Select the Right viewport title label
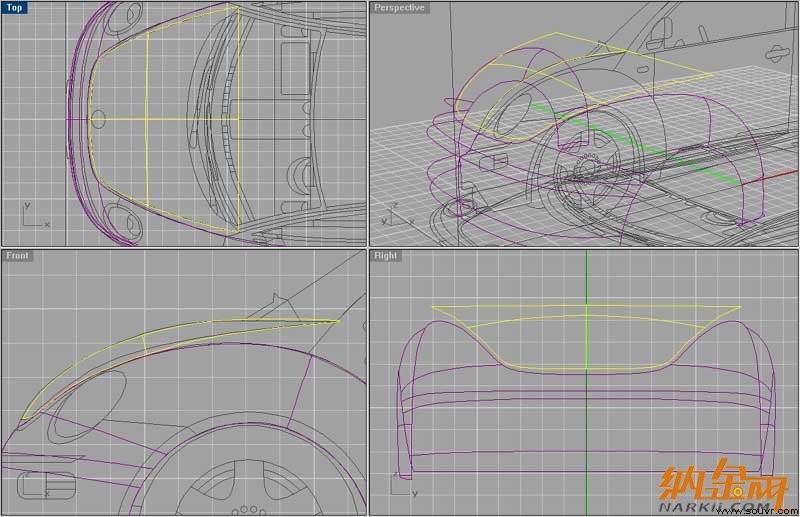 pyautogui.click(x=385, y=255)
